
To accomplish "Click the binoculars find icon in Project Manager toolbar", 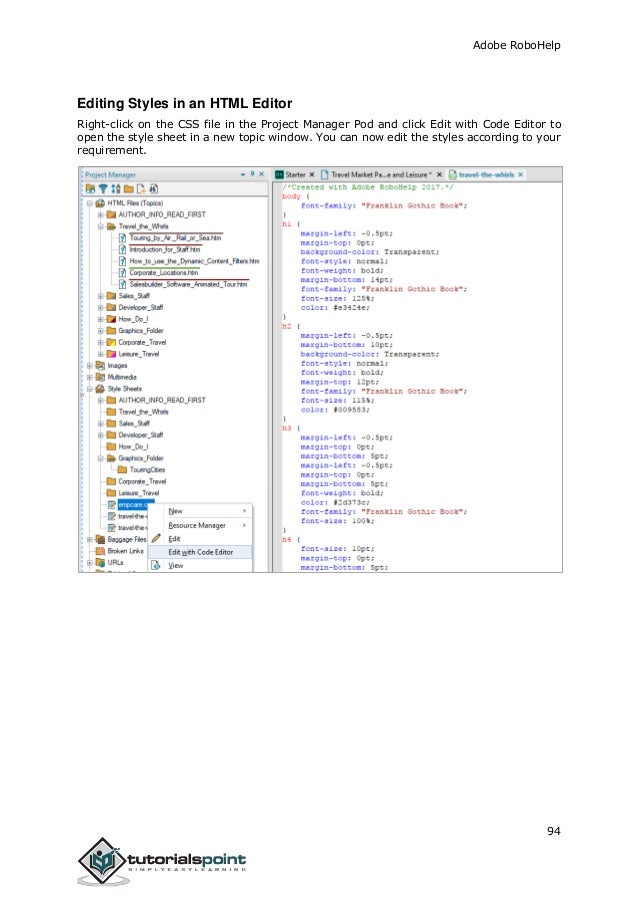I will tap(154, 189).
